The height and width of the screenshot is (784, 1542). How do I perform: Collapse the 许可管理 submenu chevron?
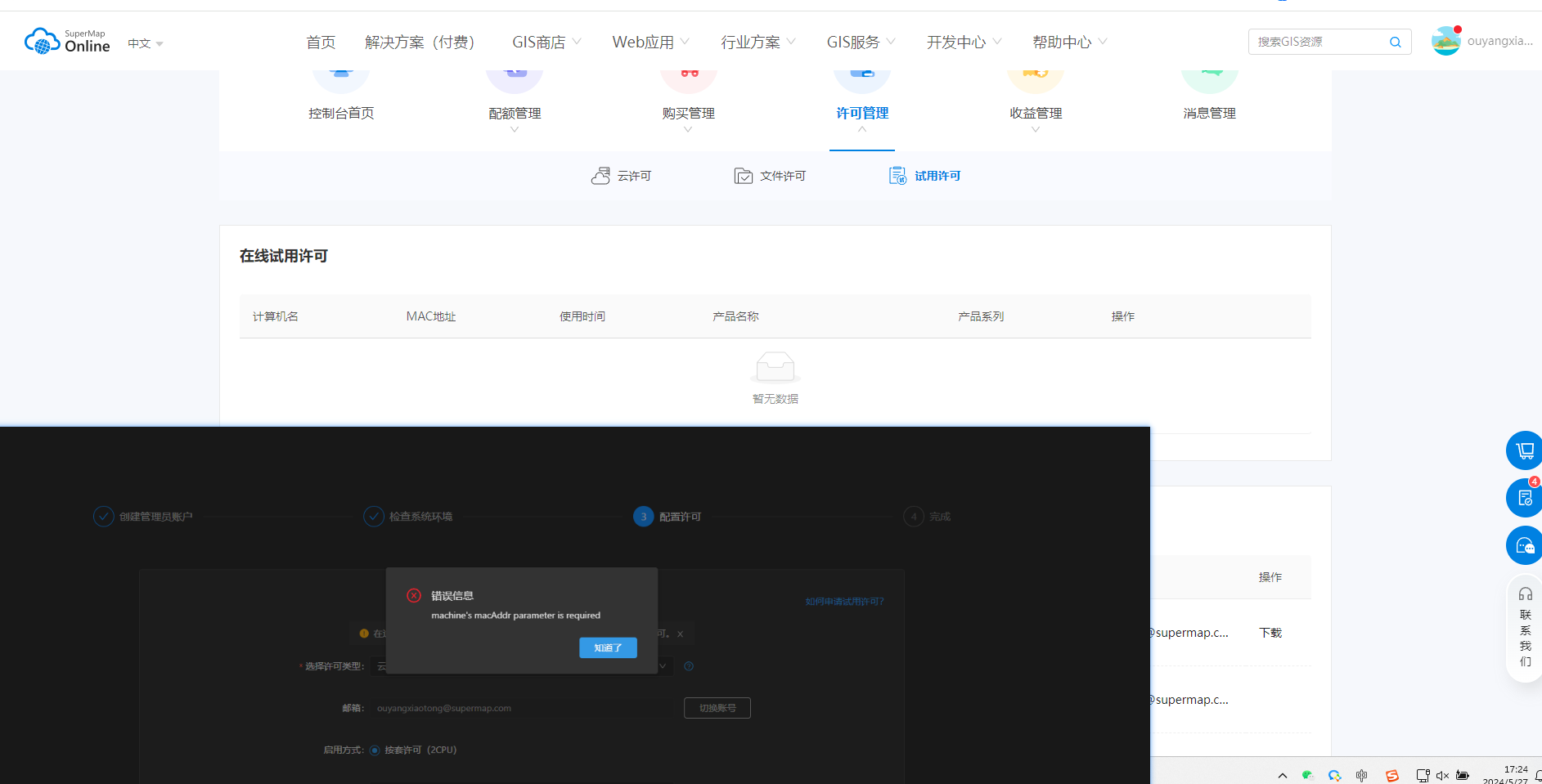click(862, 129)
